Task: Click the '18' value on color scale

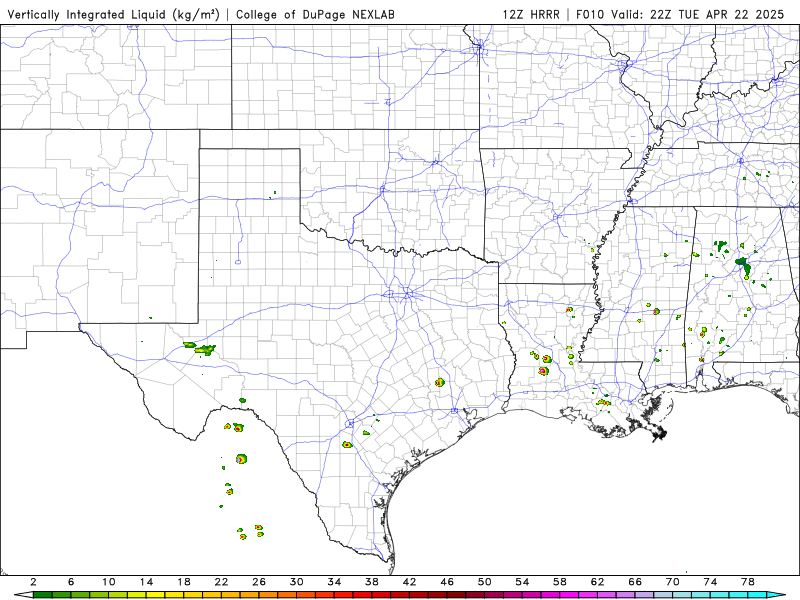Action: click(184, 582)
